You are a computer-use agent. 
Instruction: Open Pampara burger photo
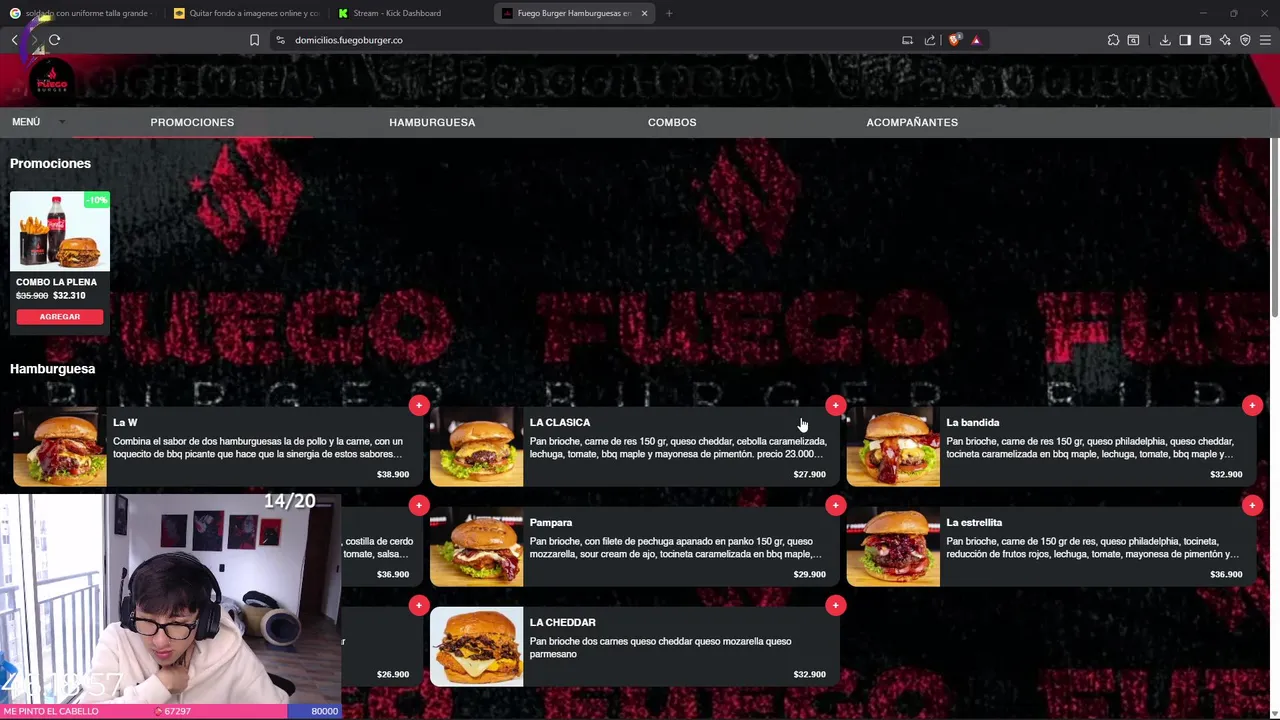click(476, 546)
